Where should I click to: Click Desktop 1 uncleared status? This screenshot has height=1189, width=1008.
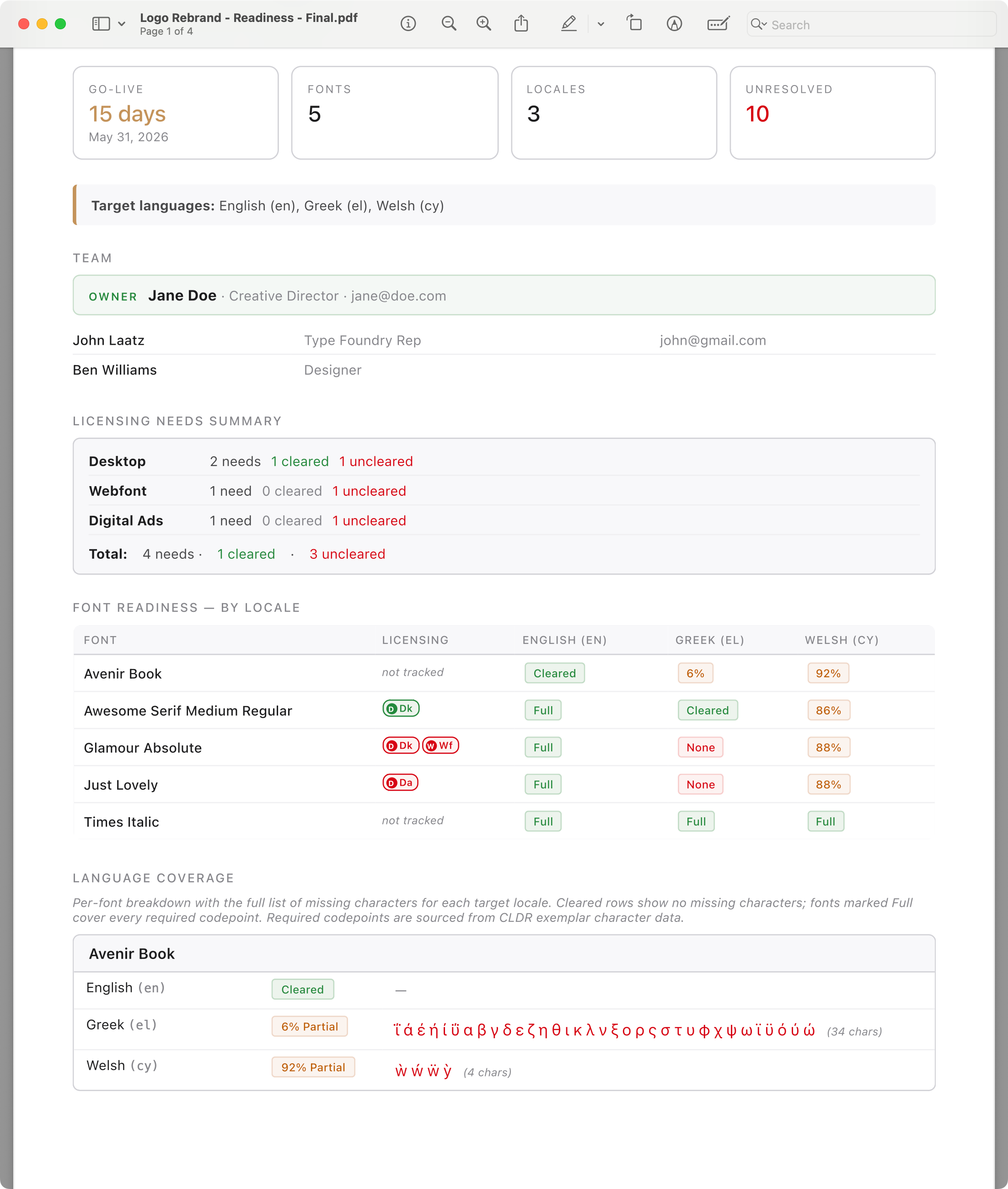376,461
